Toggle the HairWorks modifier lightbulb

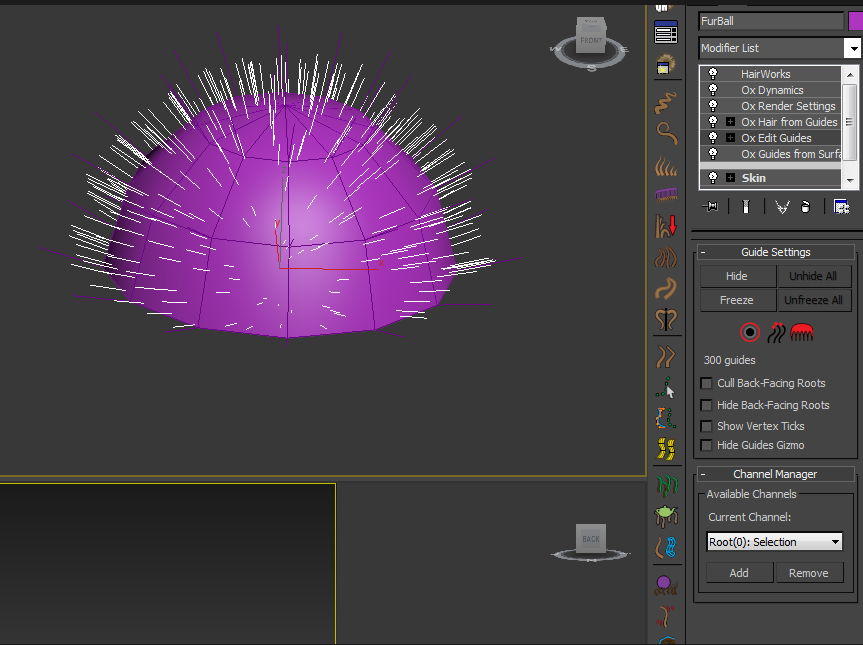(713, 74)
